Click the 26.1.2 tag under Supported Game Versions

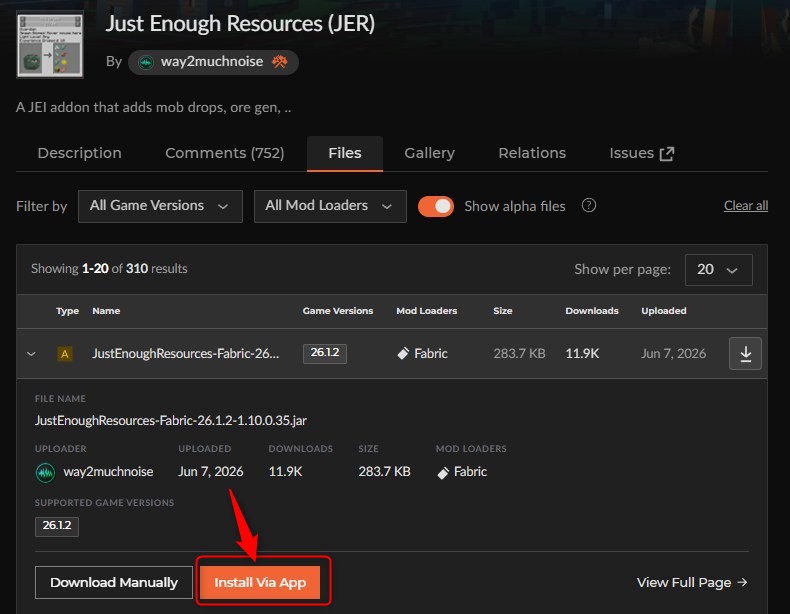[57, 526]
